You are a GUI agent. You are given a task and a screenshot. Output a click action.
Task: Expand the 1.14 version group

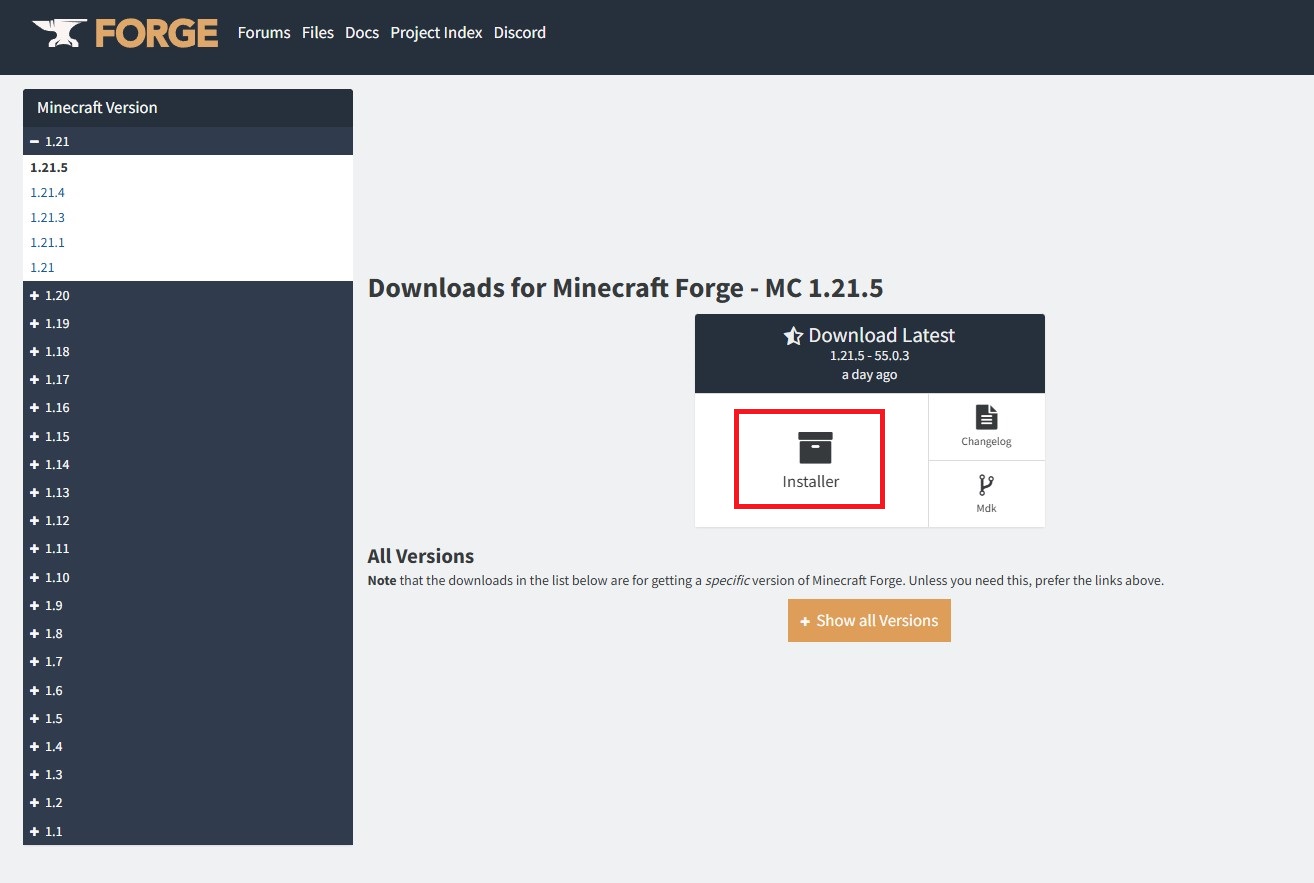pyautogui.click(x=188, y=464)
